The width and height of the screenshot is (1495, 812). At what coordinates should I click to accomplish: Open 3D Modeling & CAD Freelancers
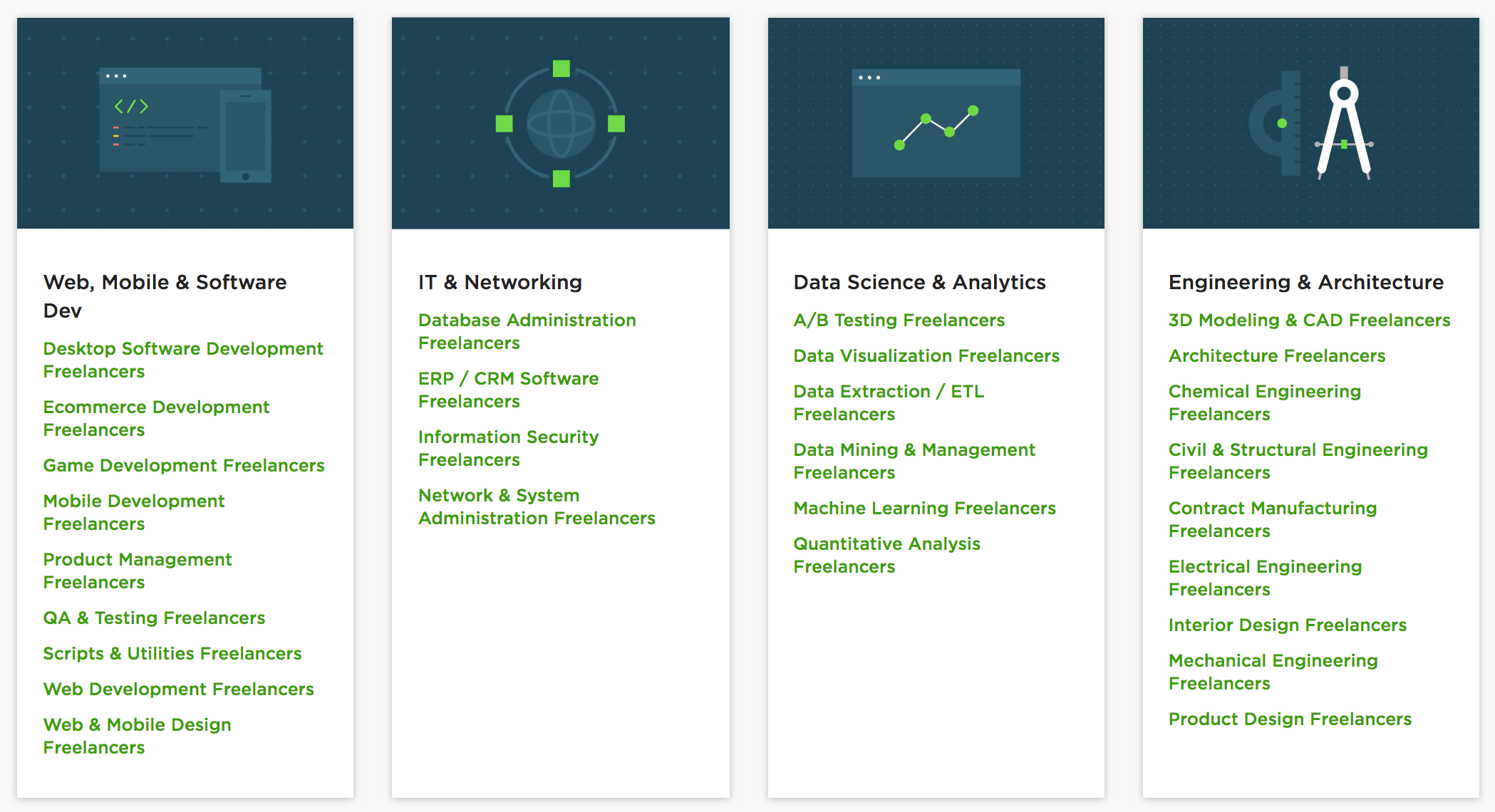[x=1309, y=320]
